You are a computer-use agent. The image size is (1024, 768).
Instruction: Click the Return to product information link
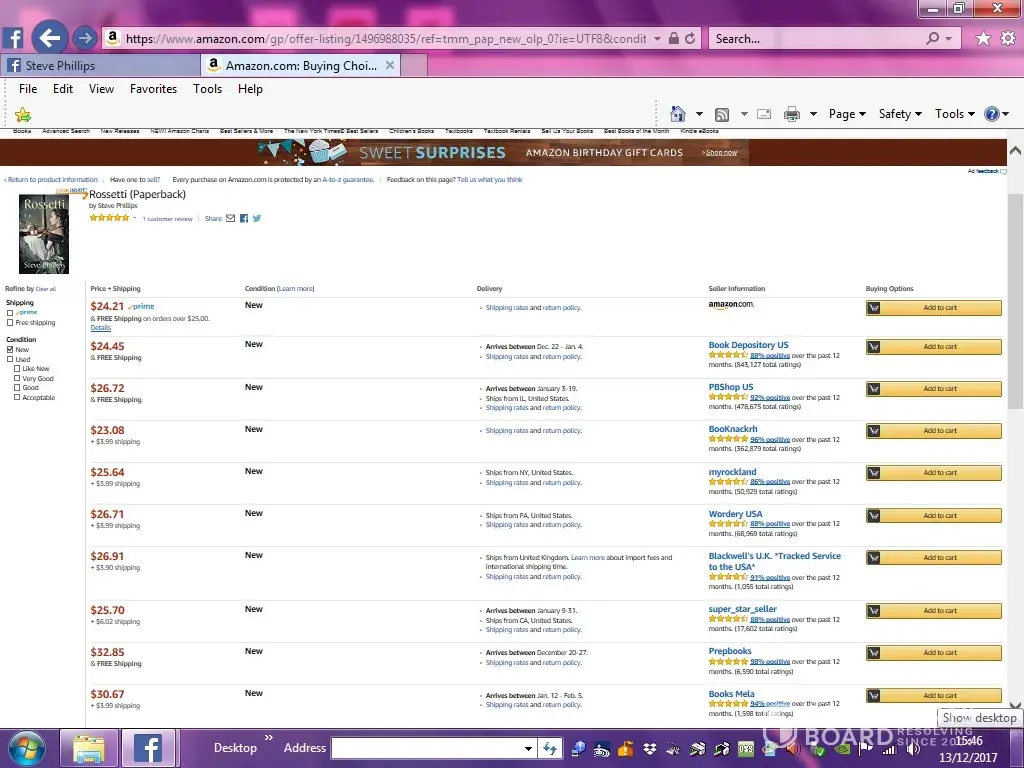52,180
